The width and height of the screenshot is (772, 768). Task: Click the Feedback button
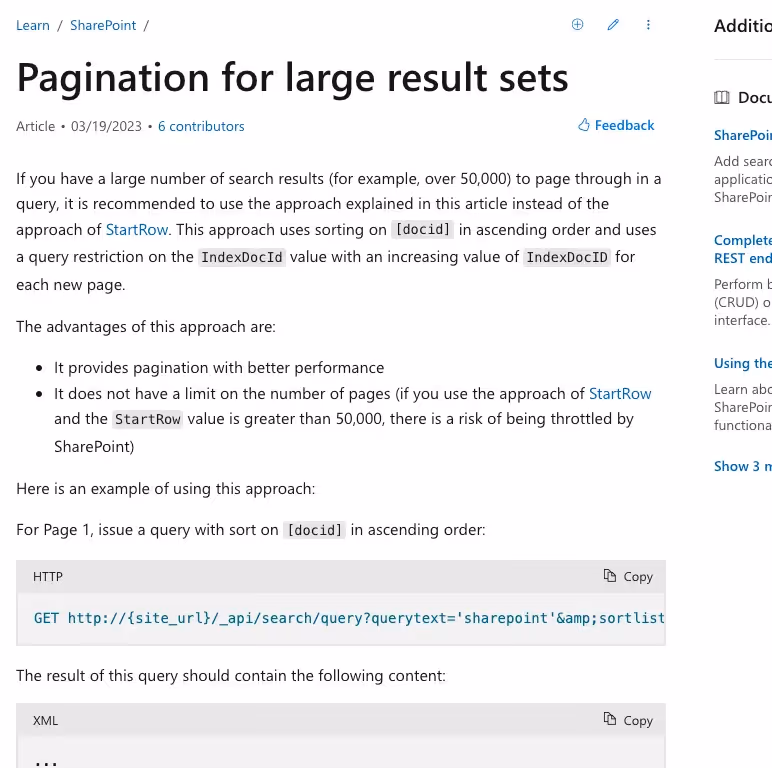click(616, 126)
